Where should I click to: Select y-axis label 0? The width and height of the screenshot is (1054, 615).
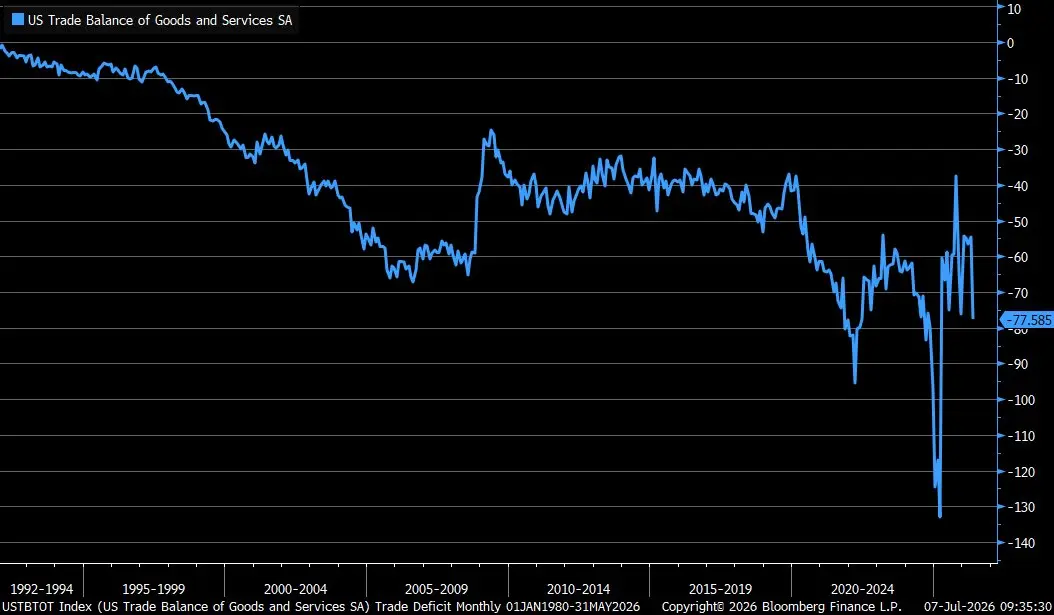coord(1010,43)
